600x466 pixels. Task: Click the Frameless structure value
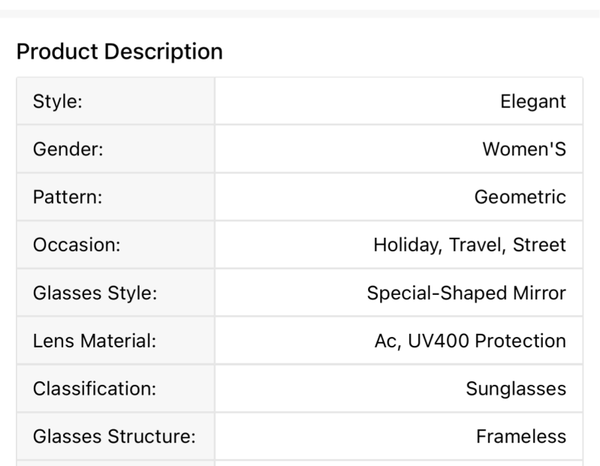(521, 437)
